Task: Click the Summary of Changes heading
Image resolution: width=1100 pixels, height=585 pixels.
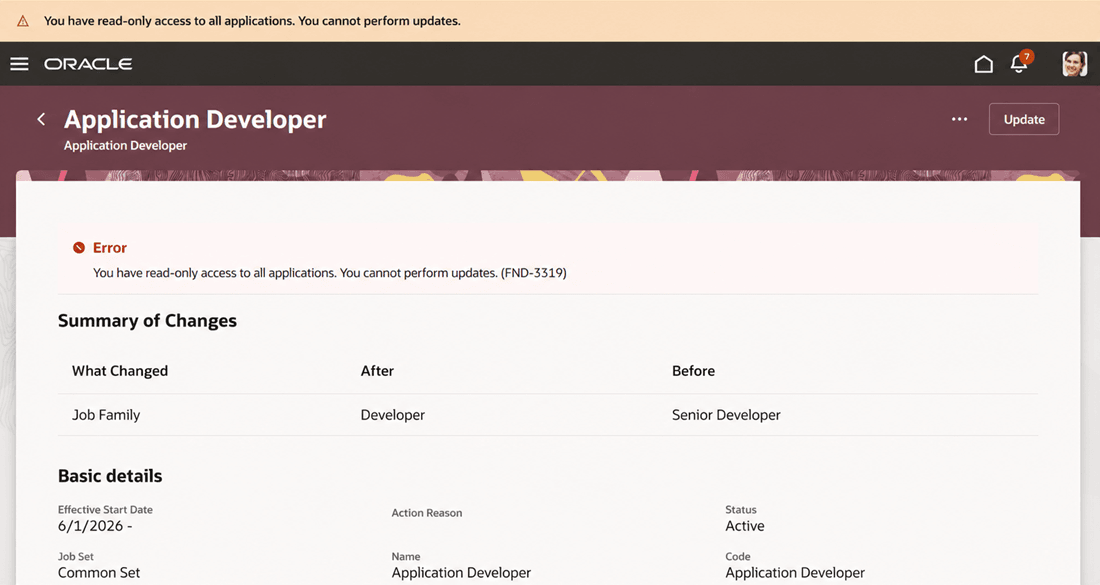Action: tap(147, 321)
